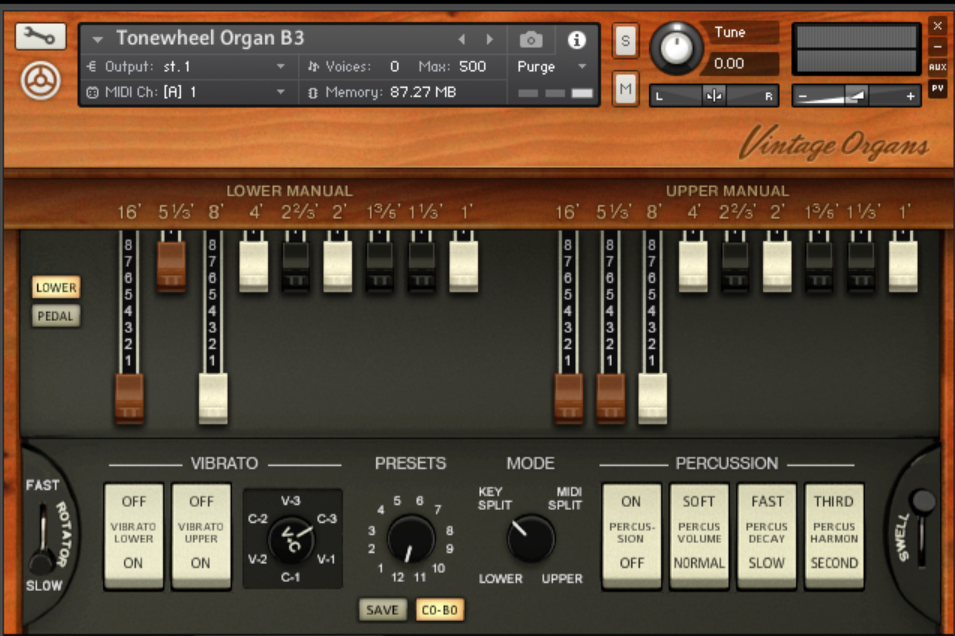Viewport: 955px width, 636px height.
Task: Toggle the Vibrato Lower switch
Action: pos(133,532)
